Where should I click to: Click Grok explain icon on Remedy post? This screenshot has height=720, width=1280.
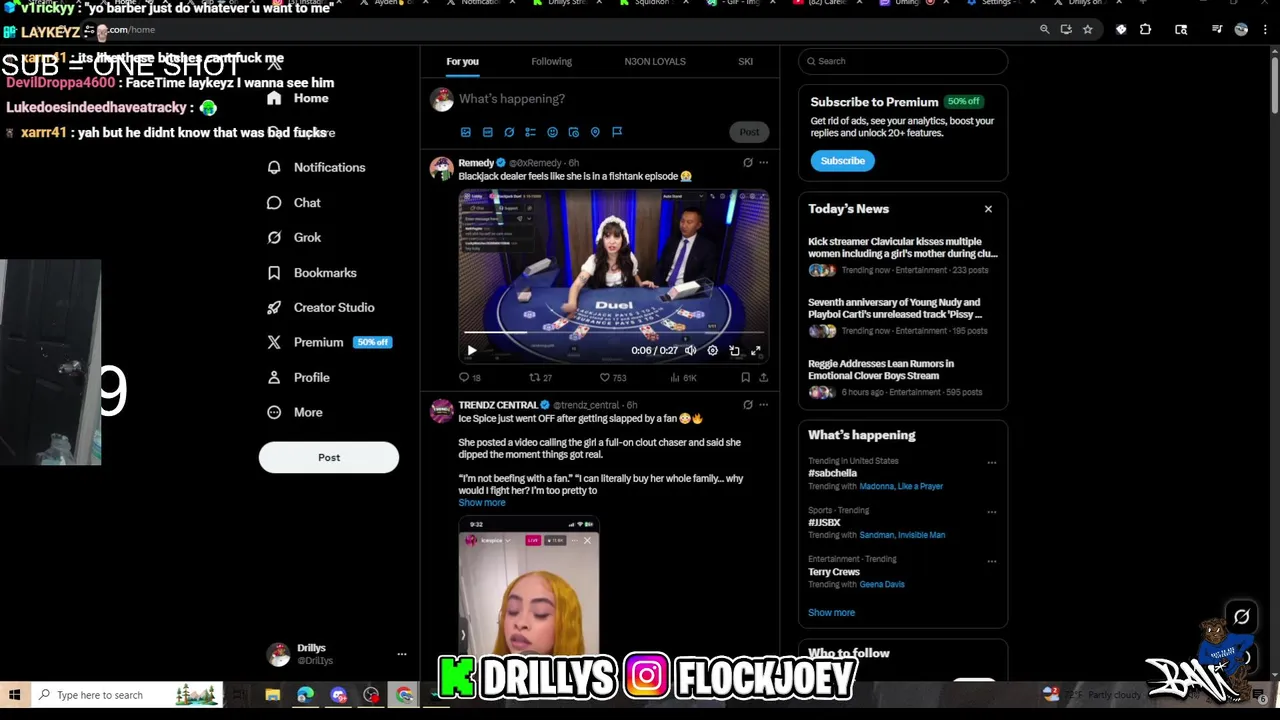tap(747, 162)
